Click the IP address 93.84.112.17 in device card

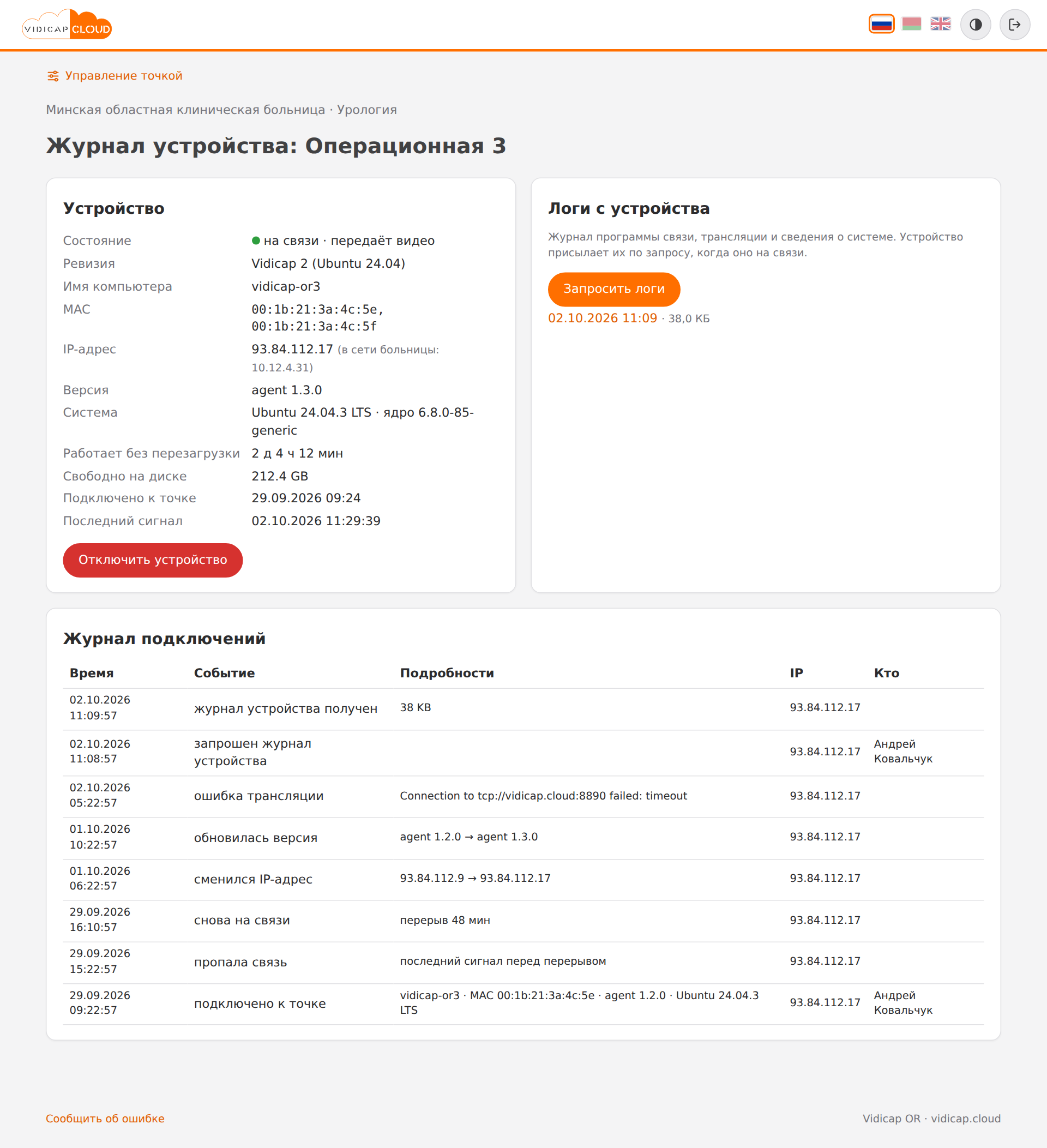[x=292, y=349]
